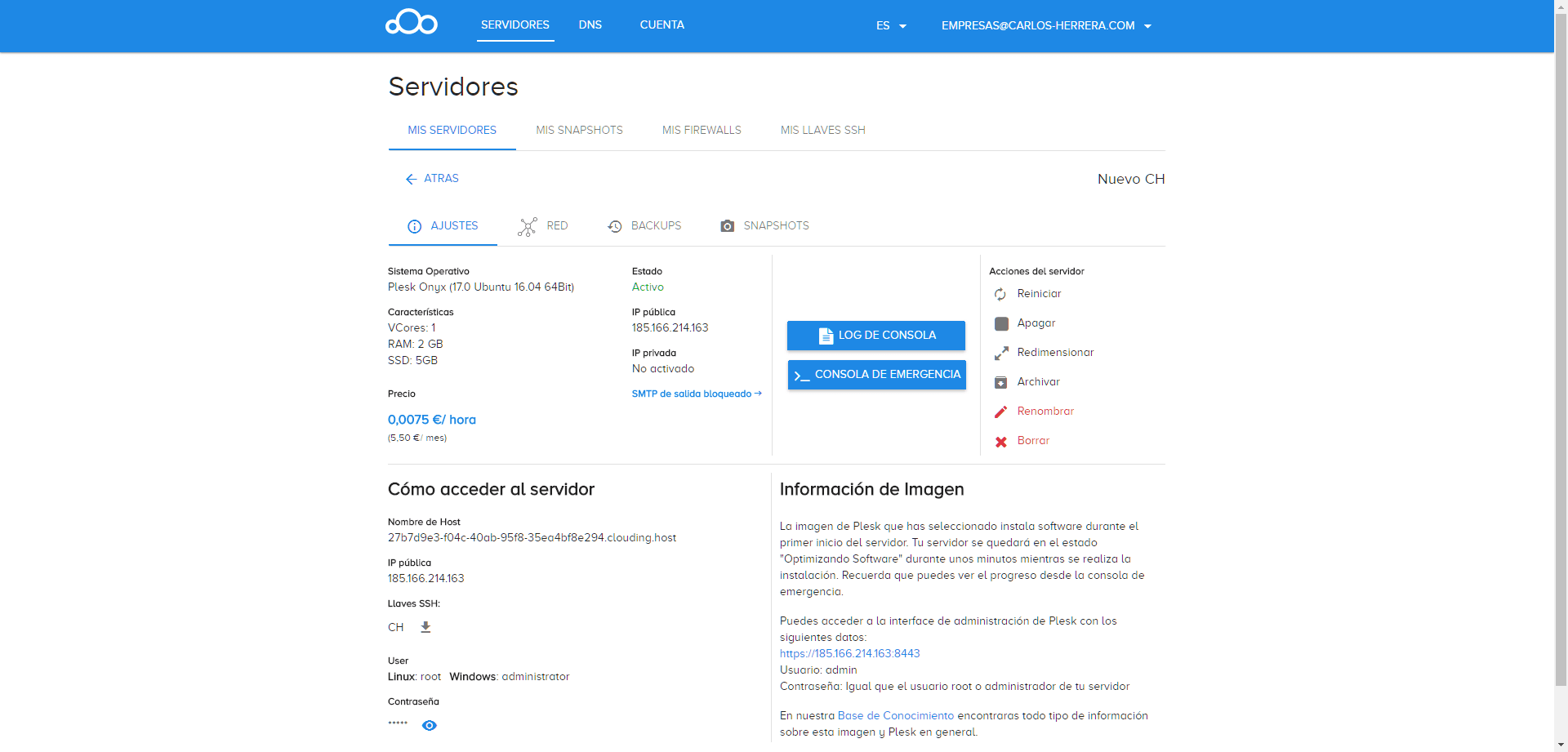
Task: Click the Archivar archive icon
Action: pyautogui.click(x=1001, y=382)
